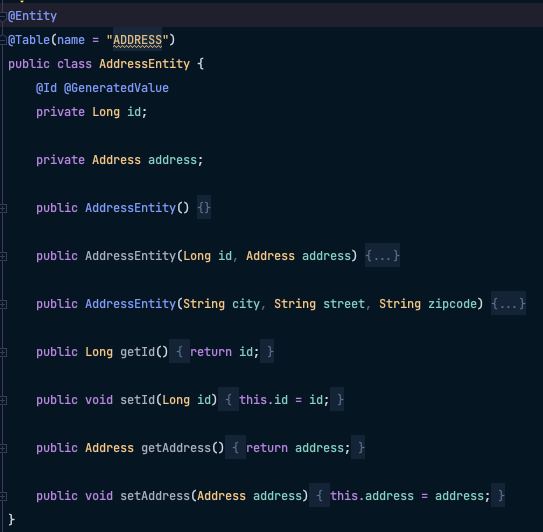Image resolution: width=543 pixels, height=532 pixels.
Task: Place cursor on private Address address field
Action: point(119,160)
